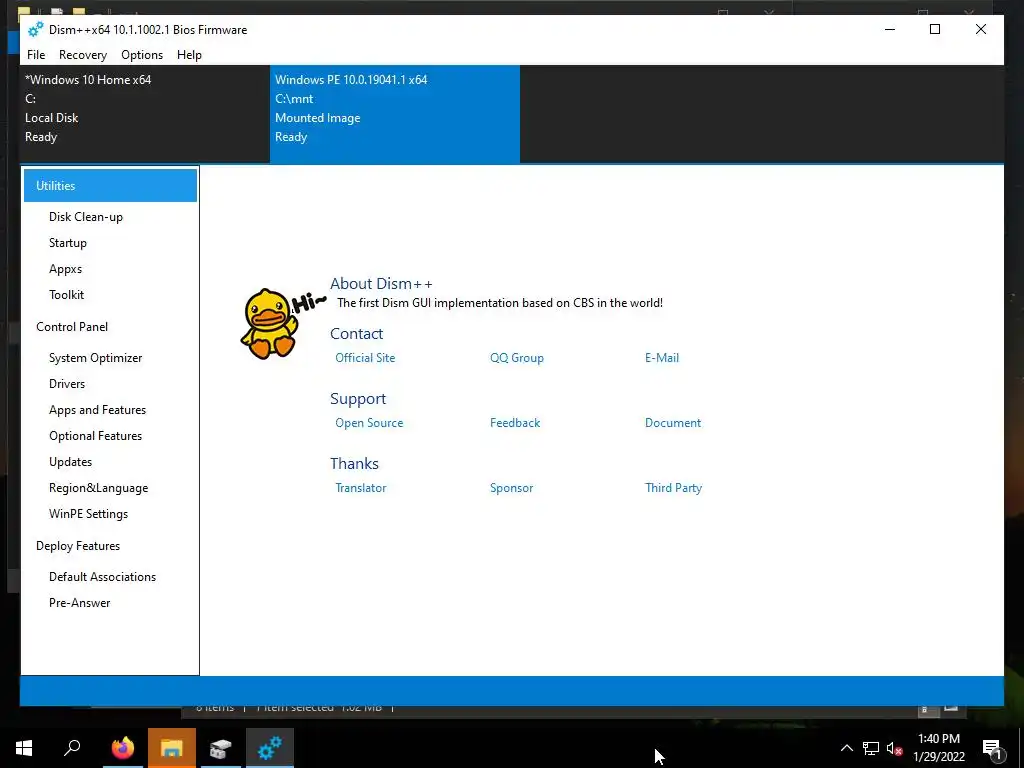
Task: Select the Control Panel section header
Action: point(72,327)
